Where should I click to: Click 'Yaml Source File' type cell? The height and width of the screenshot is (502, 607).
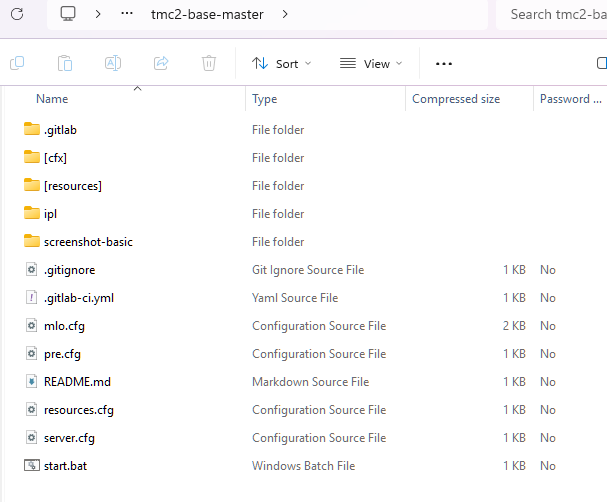(x=295, y=298)
